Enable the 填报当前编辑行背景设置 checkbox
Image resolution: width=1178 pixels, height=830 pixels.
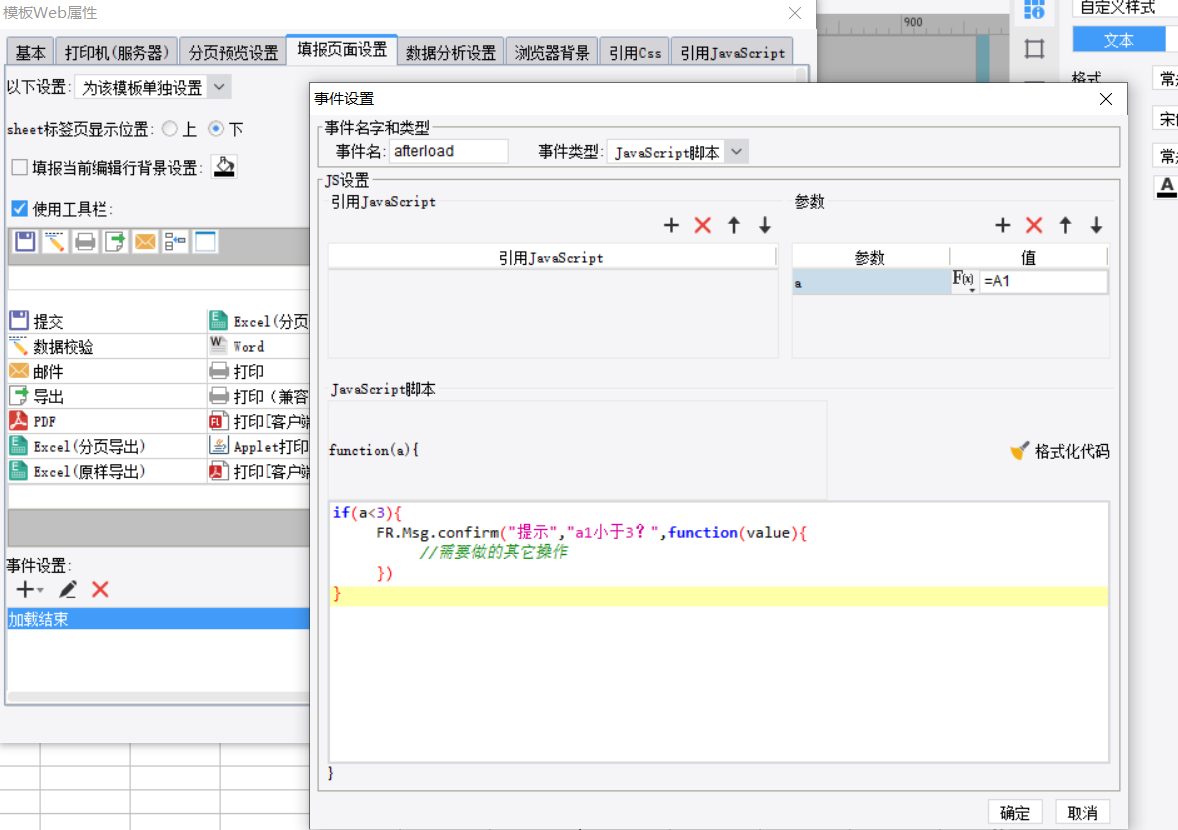(20, 168)
